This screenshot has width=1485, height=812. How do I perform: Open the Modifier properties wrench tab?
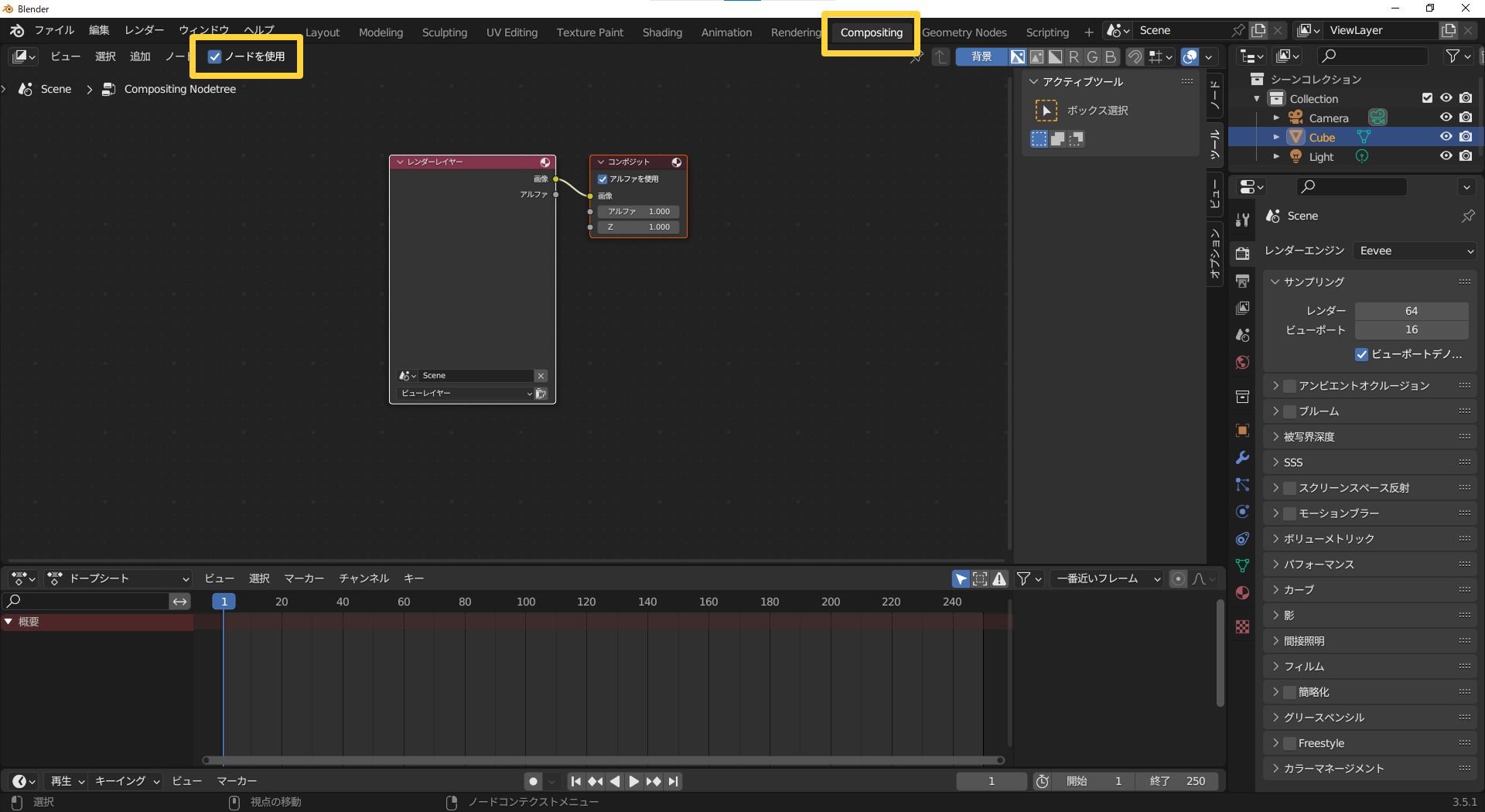(1242, 458)
